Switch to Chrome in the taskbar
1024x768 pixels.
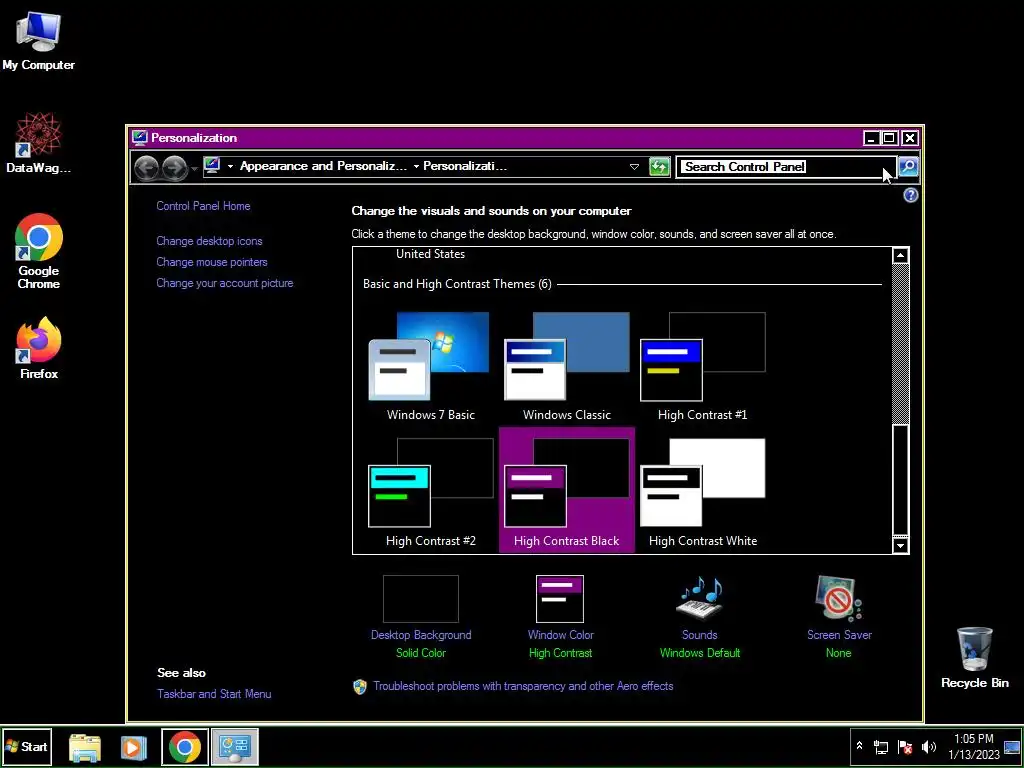(x=185, y=747)
